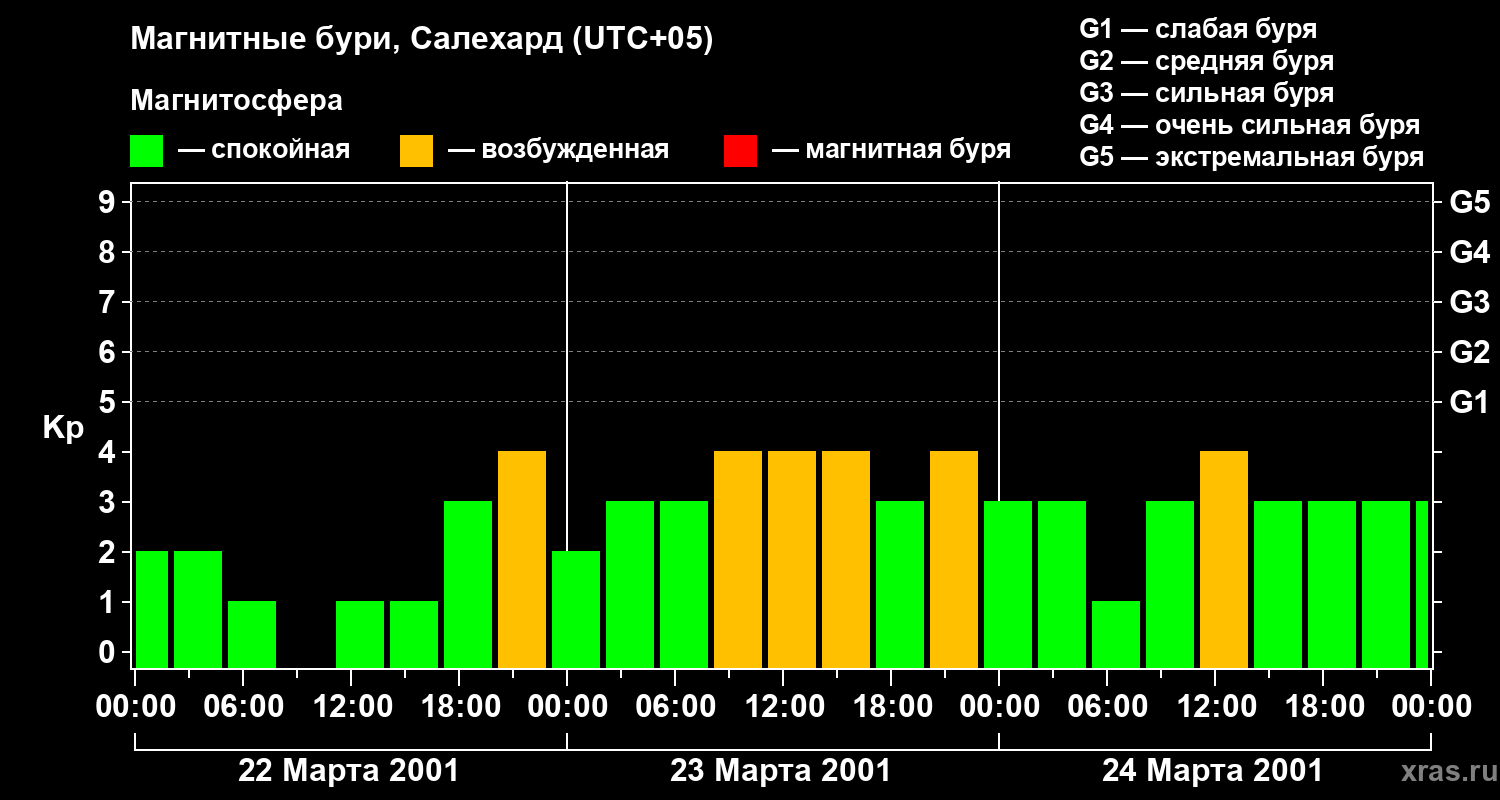The height and width of the screenshot is (800, 1500).
Task: Click the 'G2 — средняя буря' legend line
Action: tap(1206, 61)
